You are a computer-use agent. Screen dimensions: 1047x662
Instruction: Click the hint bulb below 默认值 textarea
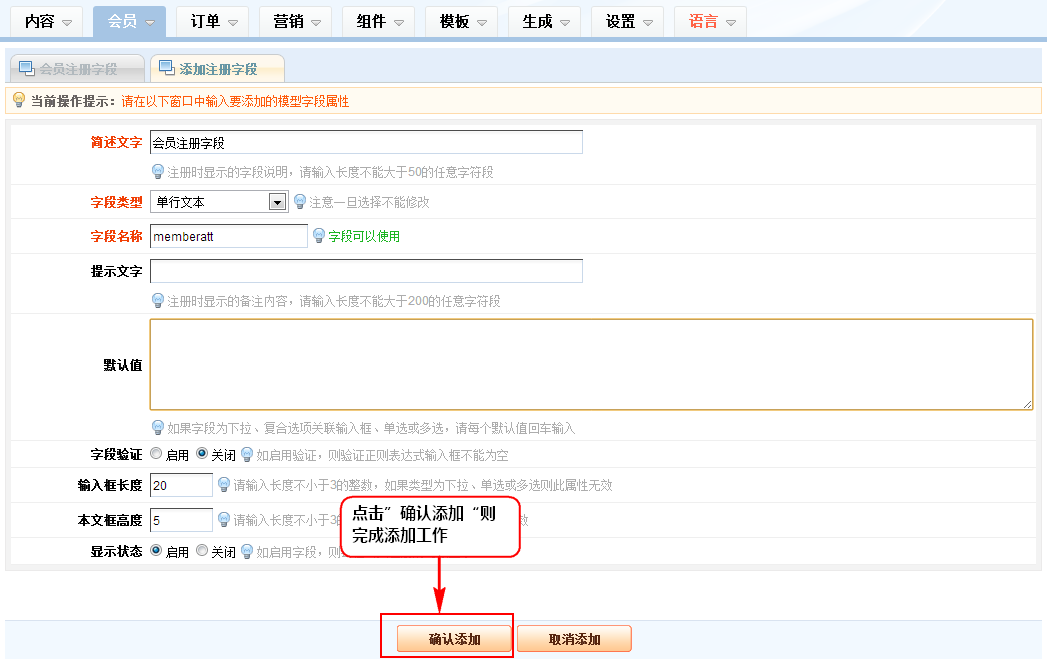click(x=157, y=427)
